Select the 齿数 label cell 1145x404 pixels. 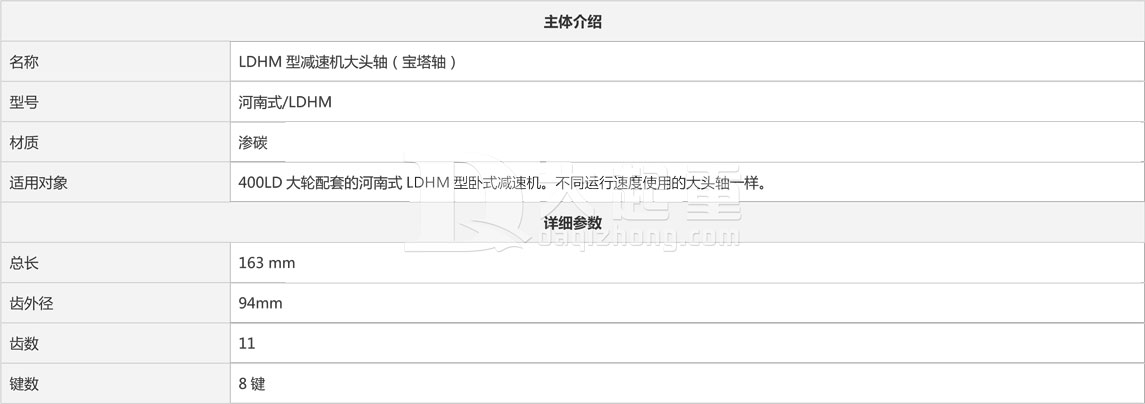pos(115,343)
